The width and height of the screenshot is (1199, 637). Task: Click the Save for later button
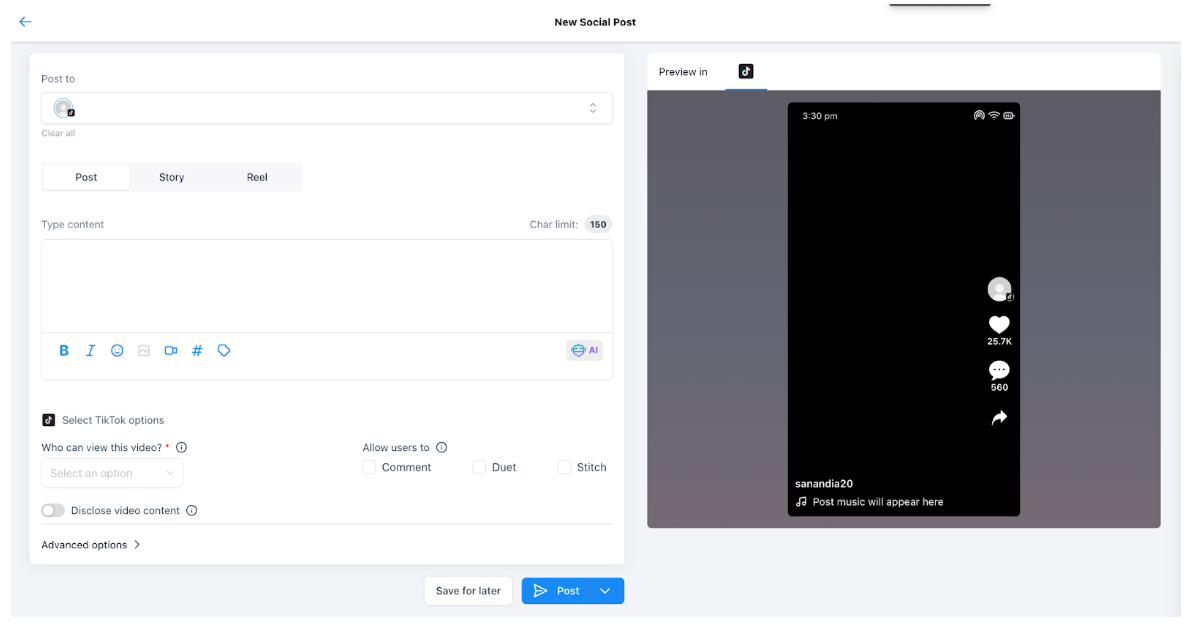[x=468, y=591]
